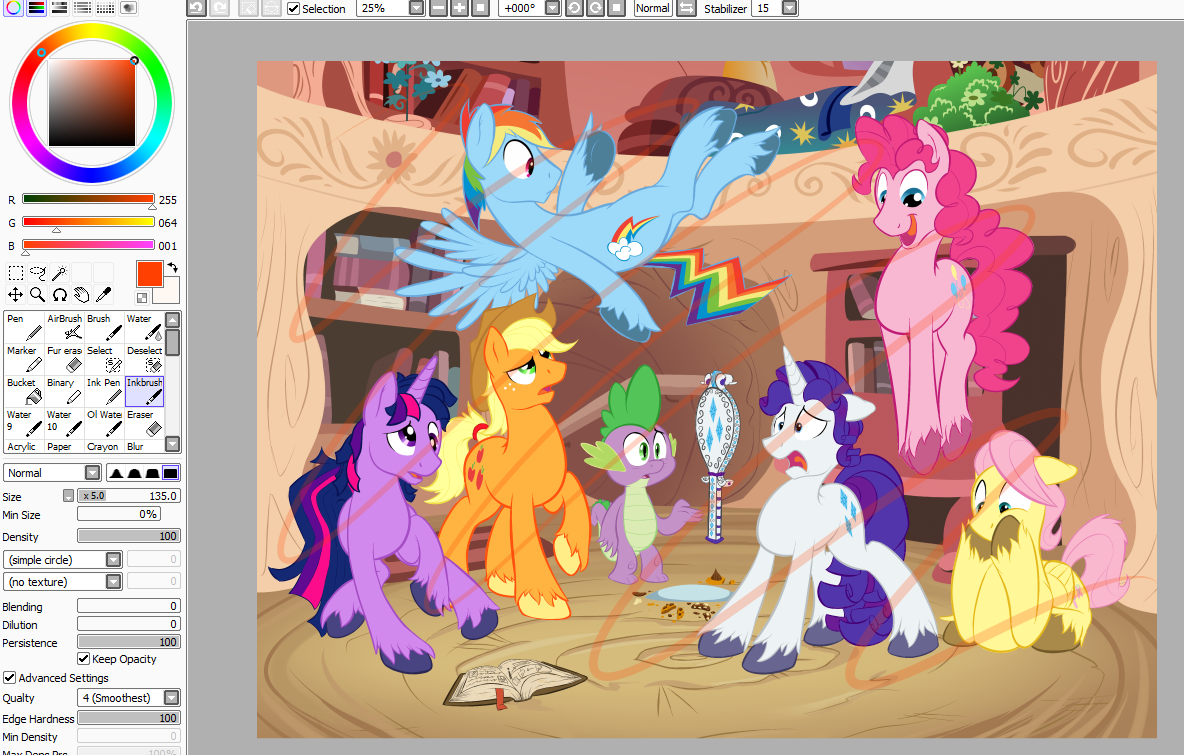Screen dimensions: 1184x755
Task: Pick the Select pen tool
Action: click(x=104, y=360)
